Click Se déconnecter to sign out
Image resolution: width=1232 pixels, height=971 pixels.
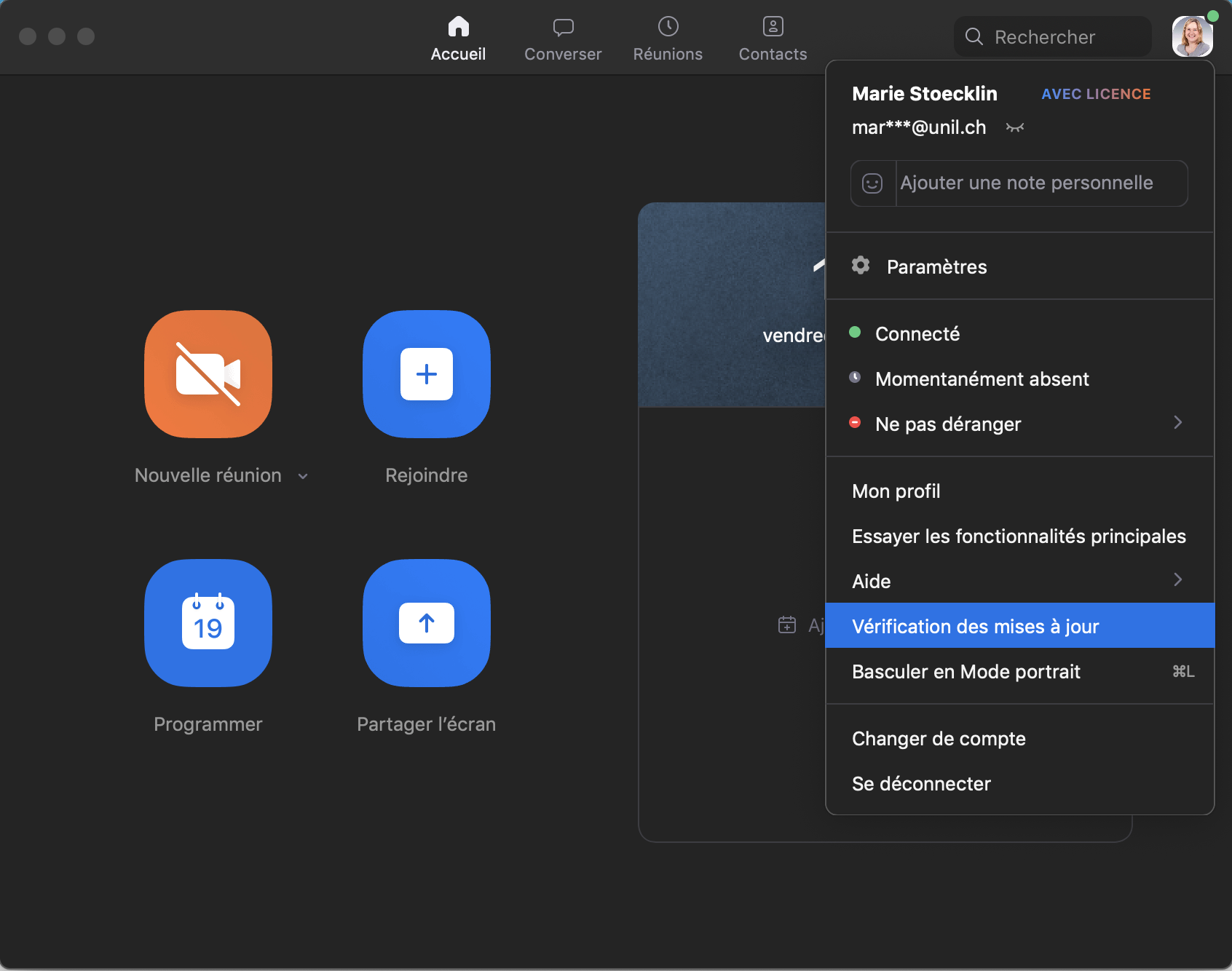pos(921,783)
